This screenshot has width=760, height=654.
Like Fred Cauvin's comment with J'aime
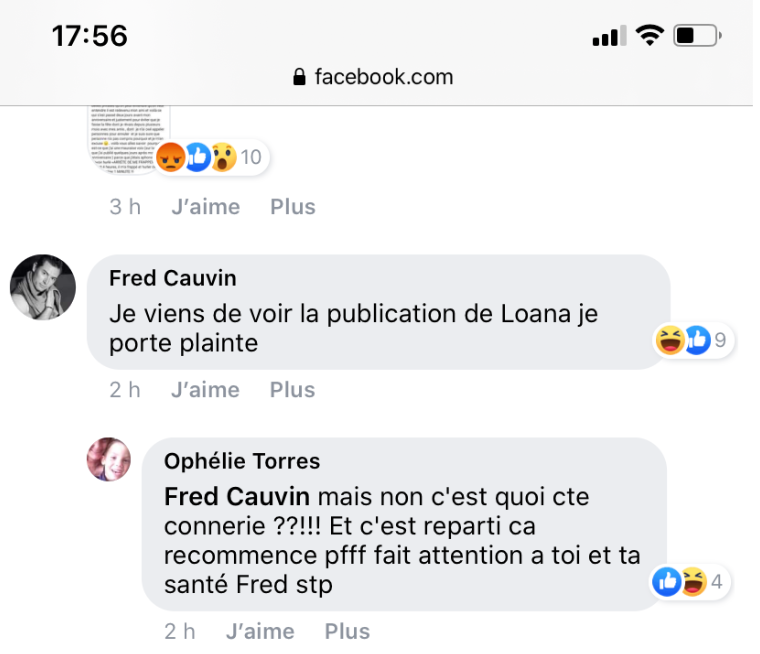(206, 390)
